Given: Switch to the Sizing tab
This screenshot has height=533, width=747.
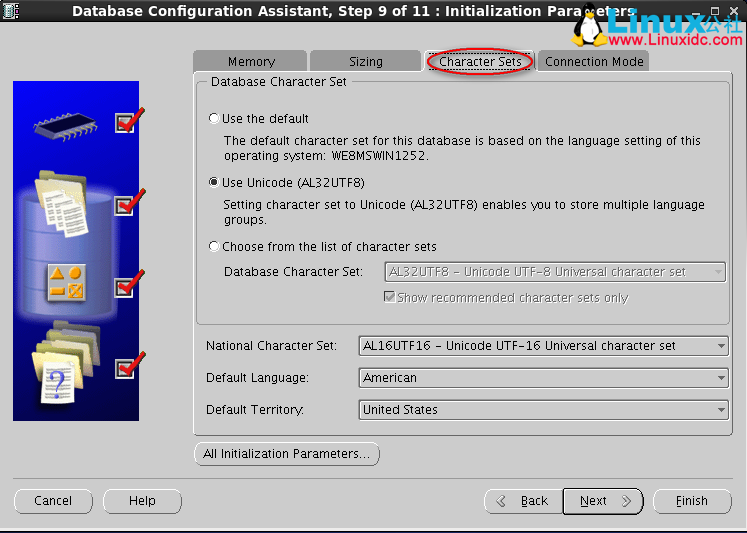Looking at the screenshot, I should point(365,61).
